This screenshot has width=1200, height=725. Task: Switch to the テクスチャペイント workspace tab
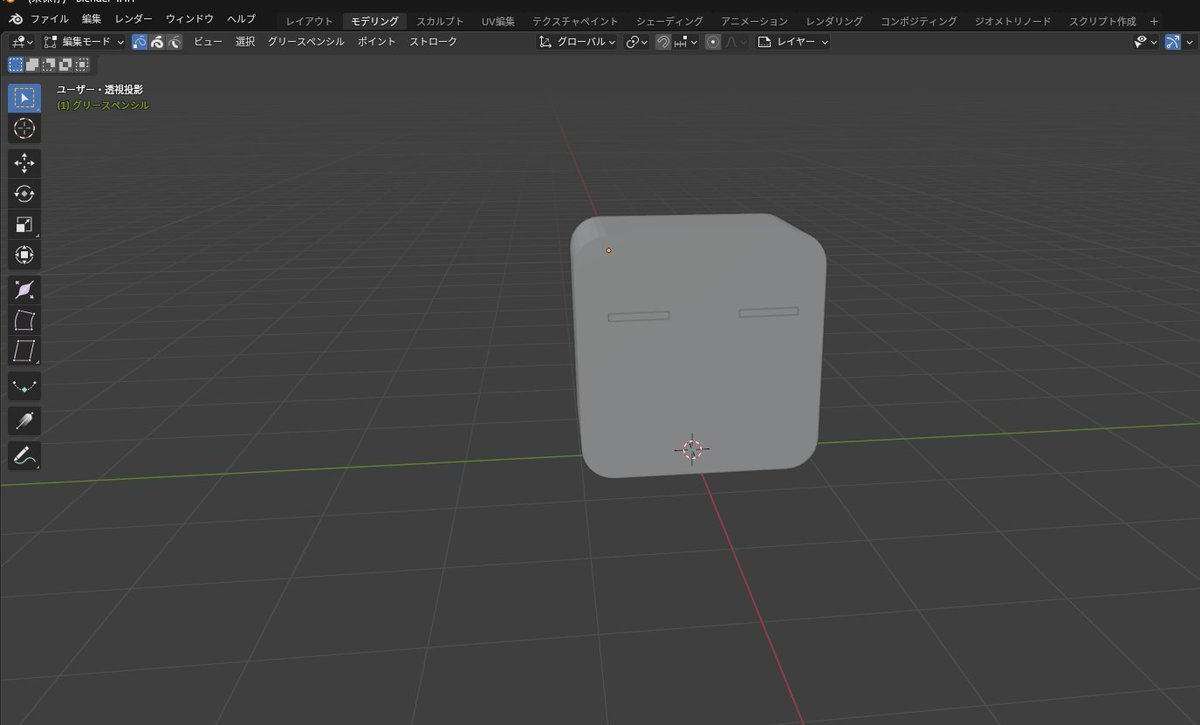tap(575, 21)
